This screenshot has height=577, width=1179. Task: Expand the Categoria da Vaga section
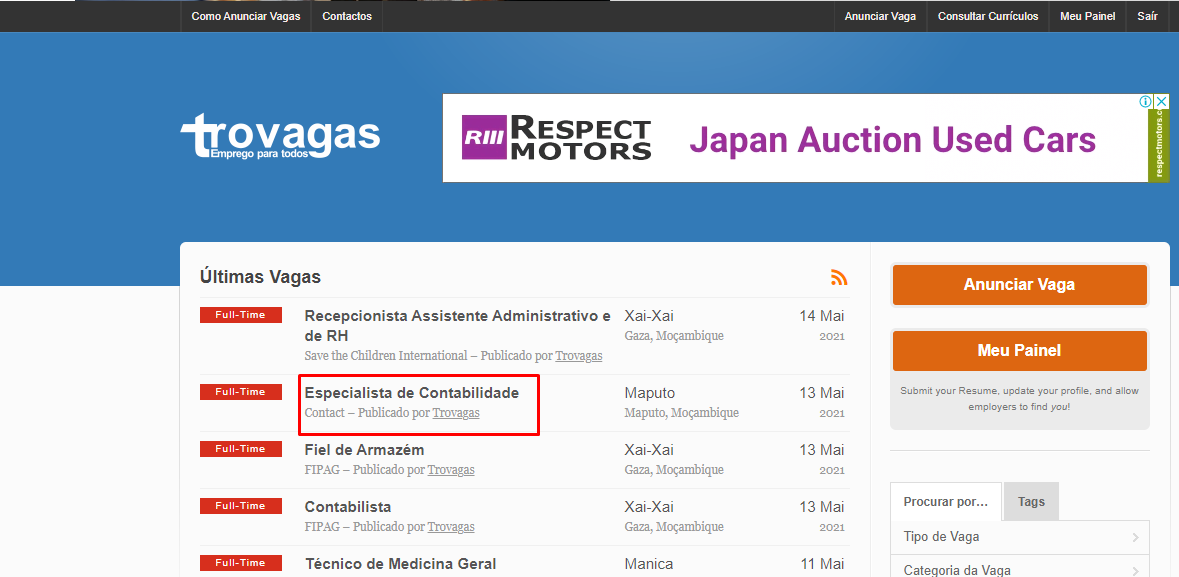pyautogui.click(x=1019, y=570)
